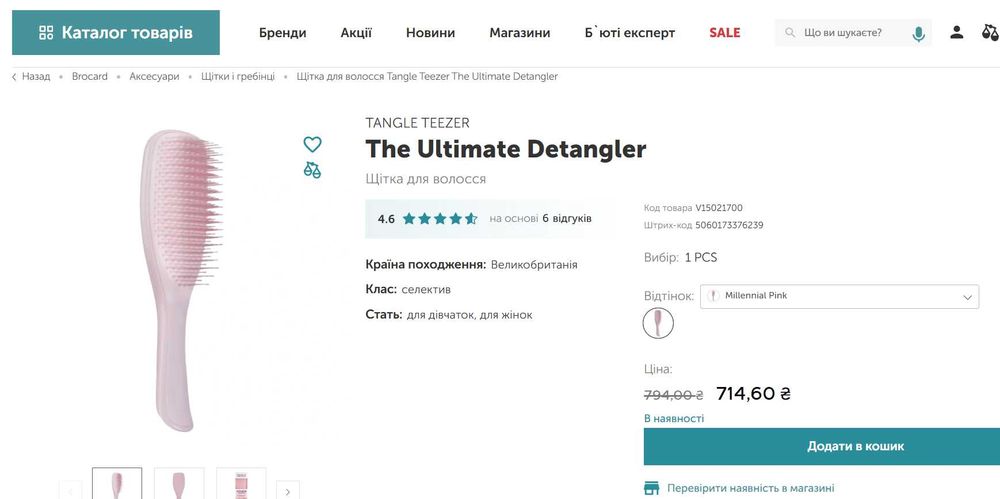Click the star rating icons
The image size is (1000, 499).
tap(439, 218)
